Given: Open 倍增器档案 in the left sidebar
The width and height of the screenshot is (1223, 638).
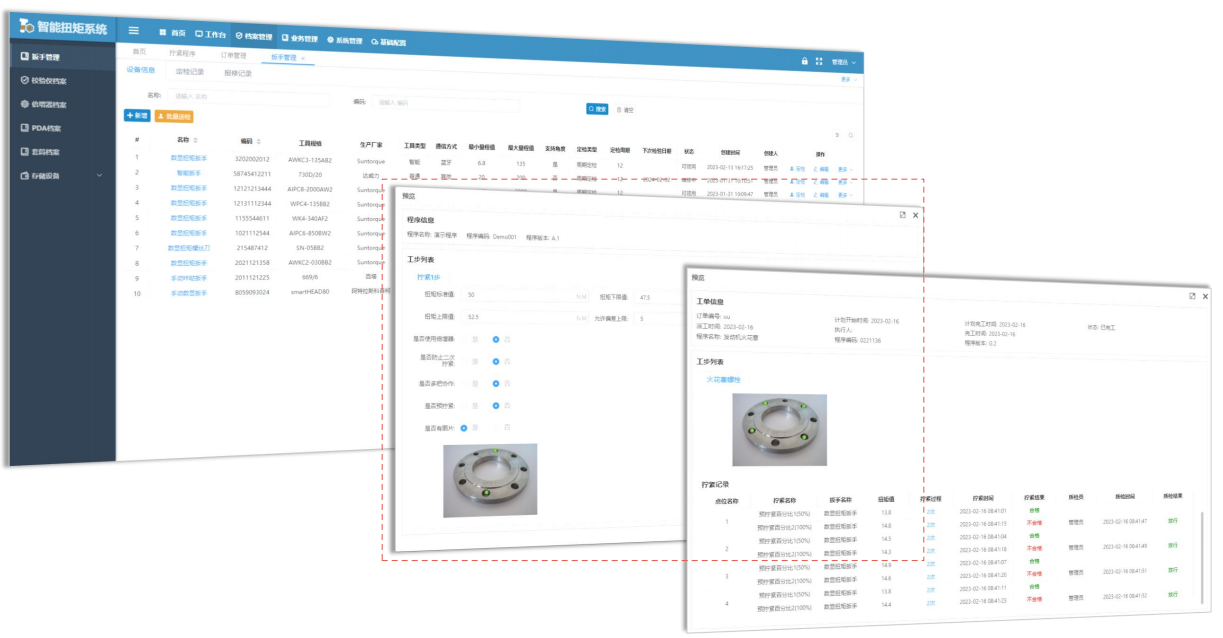Looking at the screenshot, I should 42,104.
